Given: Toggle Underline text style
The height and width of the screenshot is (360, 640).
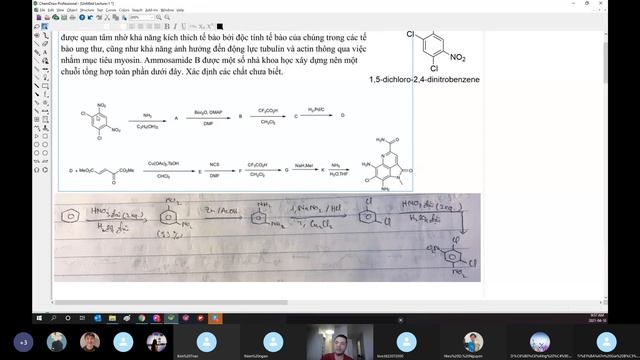Looking at the screenshot, I should tap(184, 27).
